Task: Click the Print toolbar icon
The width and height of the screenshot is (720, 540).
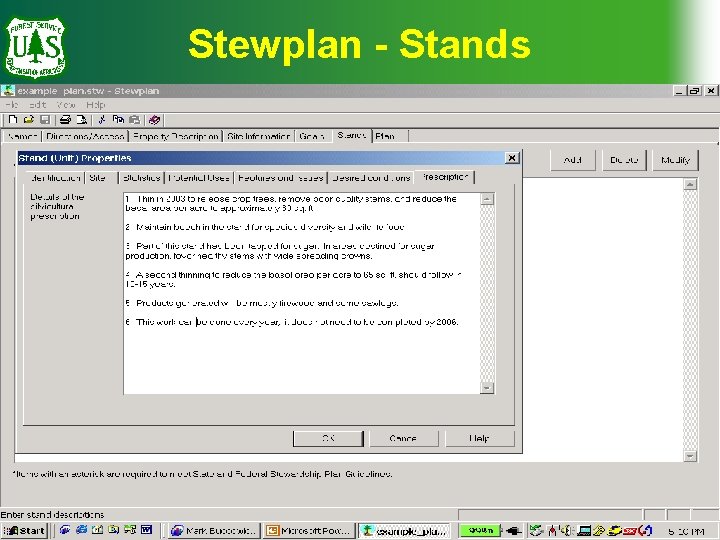Action: point(65,120)
